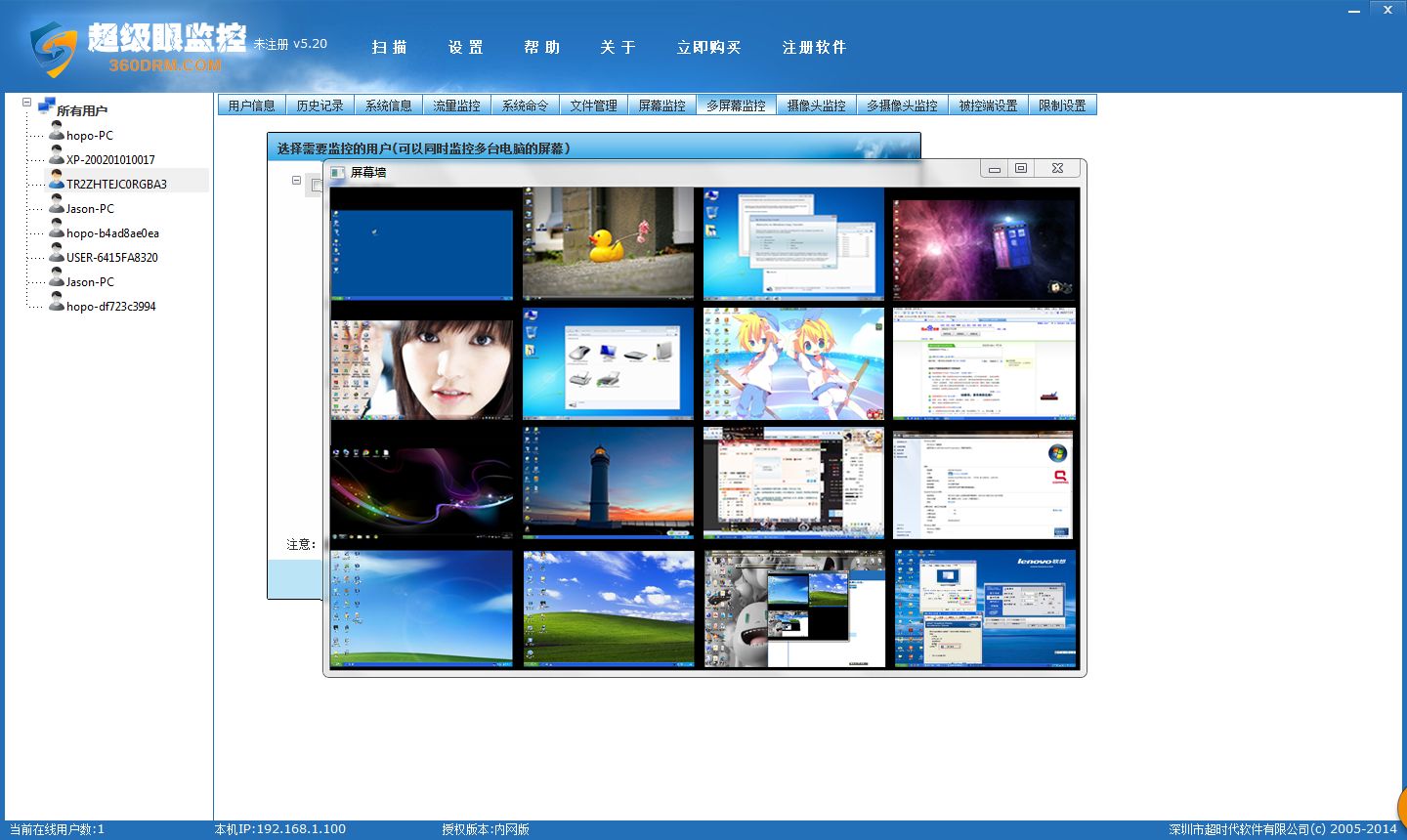The height and width of the screenshot is (840, 1407).
Task: Select user TR2ZHTEJC0RGBA3 in the tree
Action: (x=116, y=185)
